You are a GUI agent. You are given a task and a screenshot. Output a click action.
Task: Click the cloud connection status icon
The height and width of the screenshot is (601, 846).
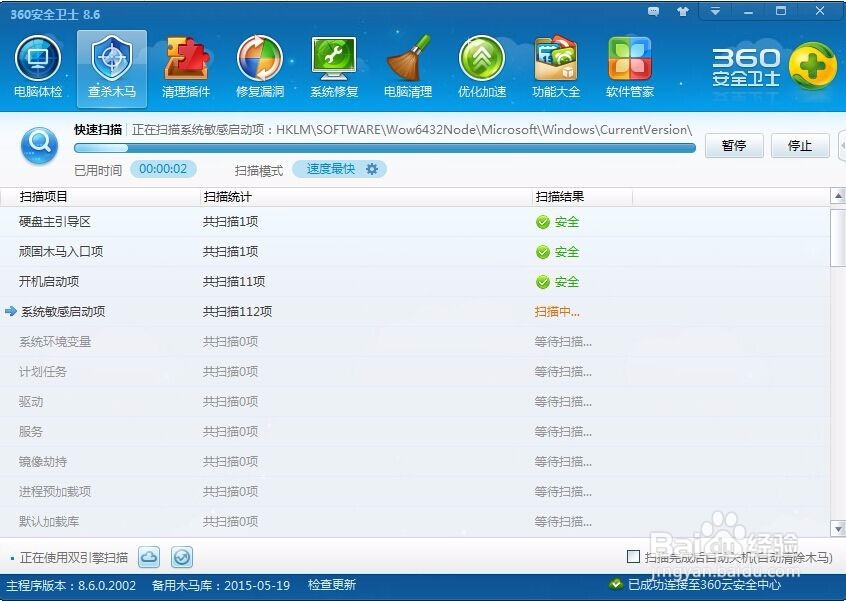(x=616, y=584)
